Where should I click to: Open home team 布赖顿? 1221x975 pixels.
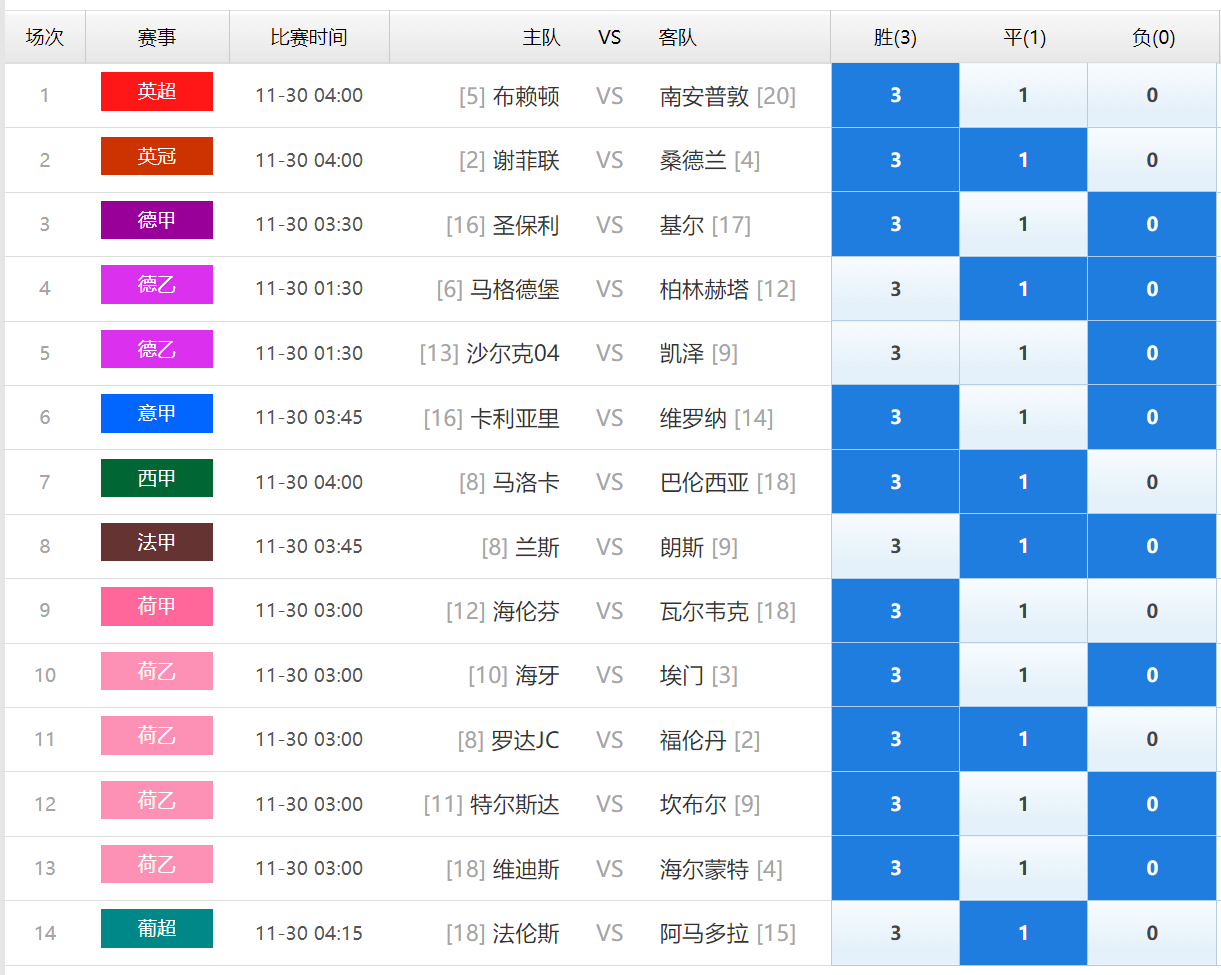pyautogui.click(x=526, y=96)
